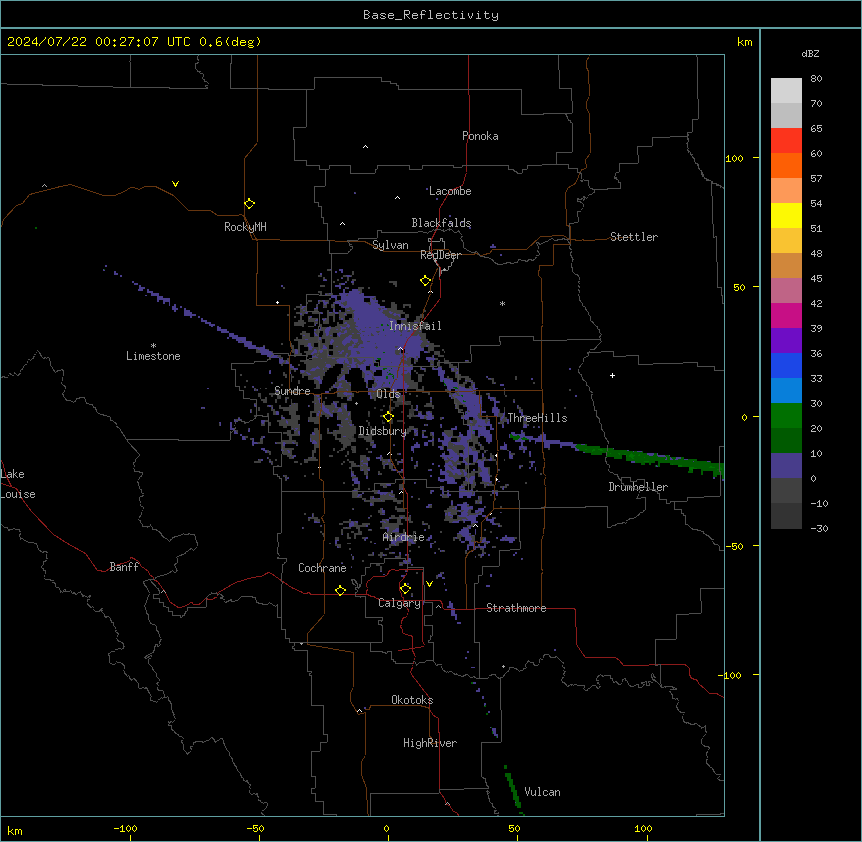
Task: Click the yellow 51 dBZ legend swatch
Action: coord(786,215)
